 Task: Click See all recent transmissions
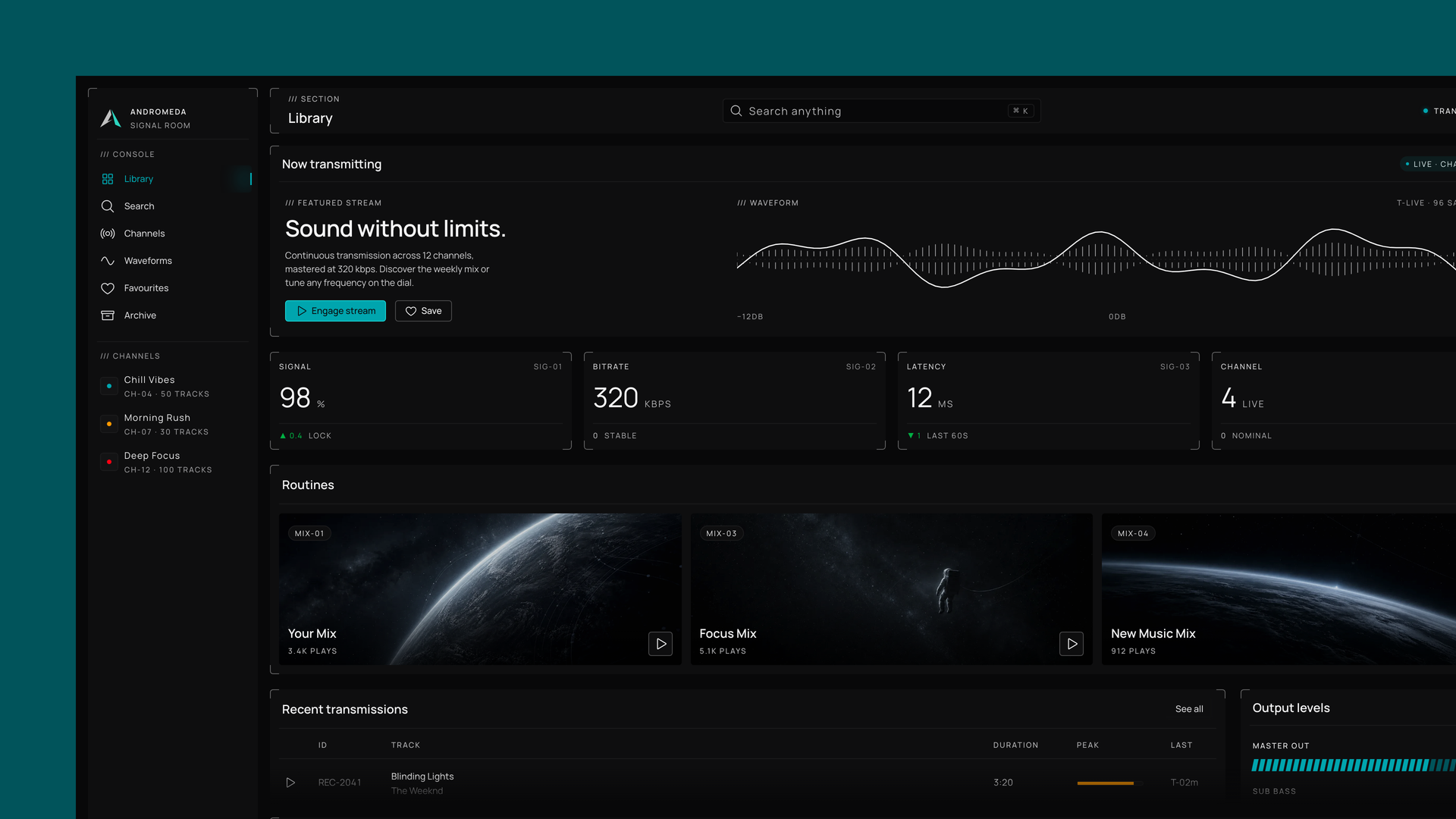coord(1189,709)
